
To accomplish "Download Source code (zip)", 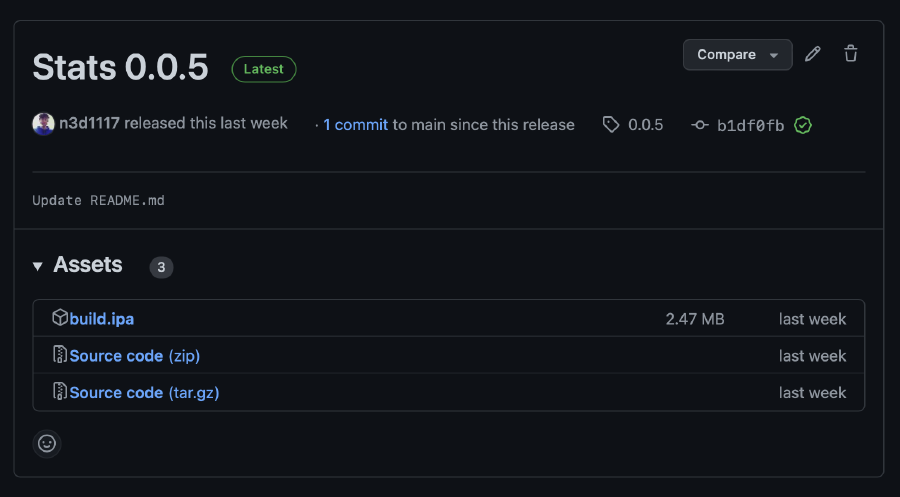I will point(135,356).
